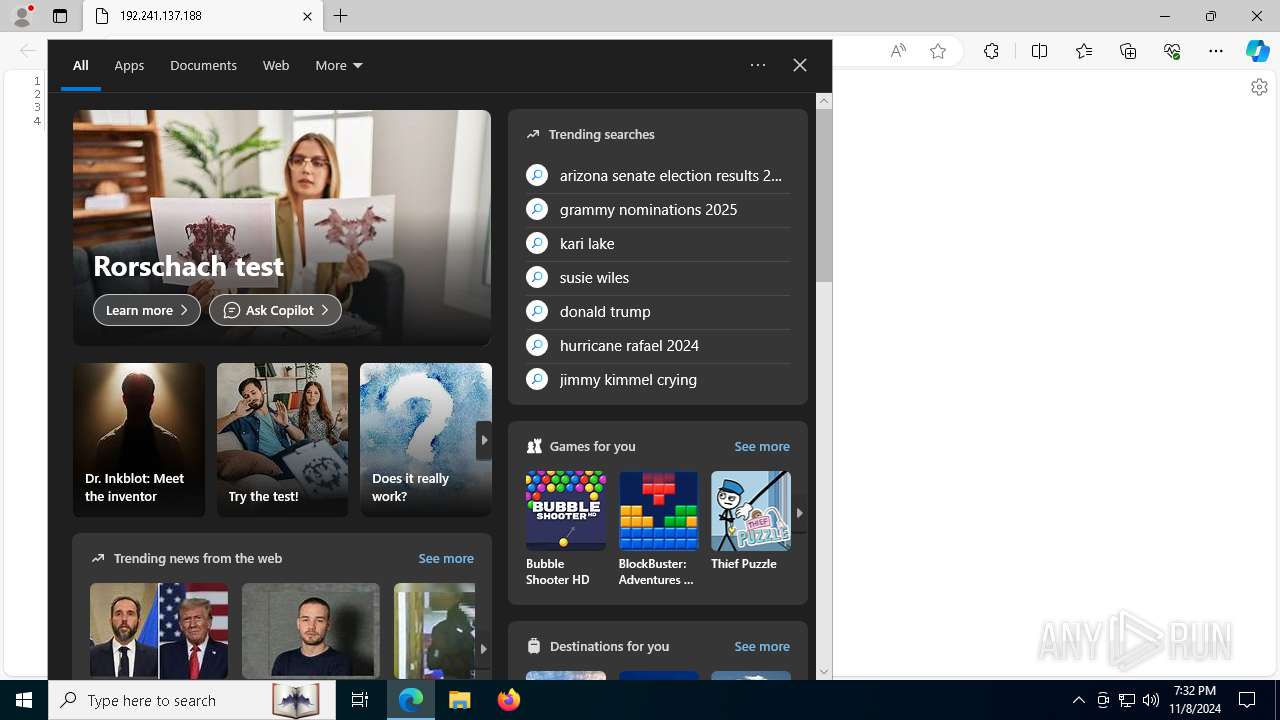Switch to the Web tab
Viewport: 1280px width, 720px height.
[276, 65]
